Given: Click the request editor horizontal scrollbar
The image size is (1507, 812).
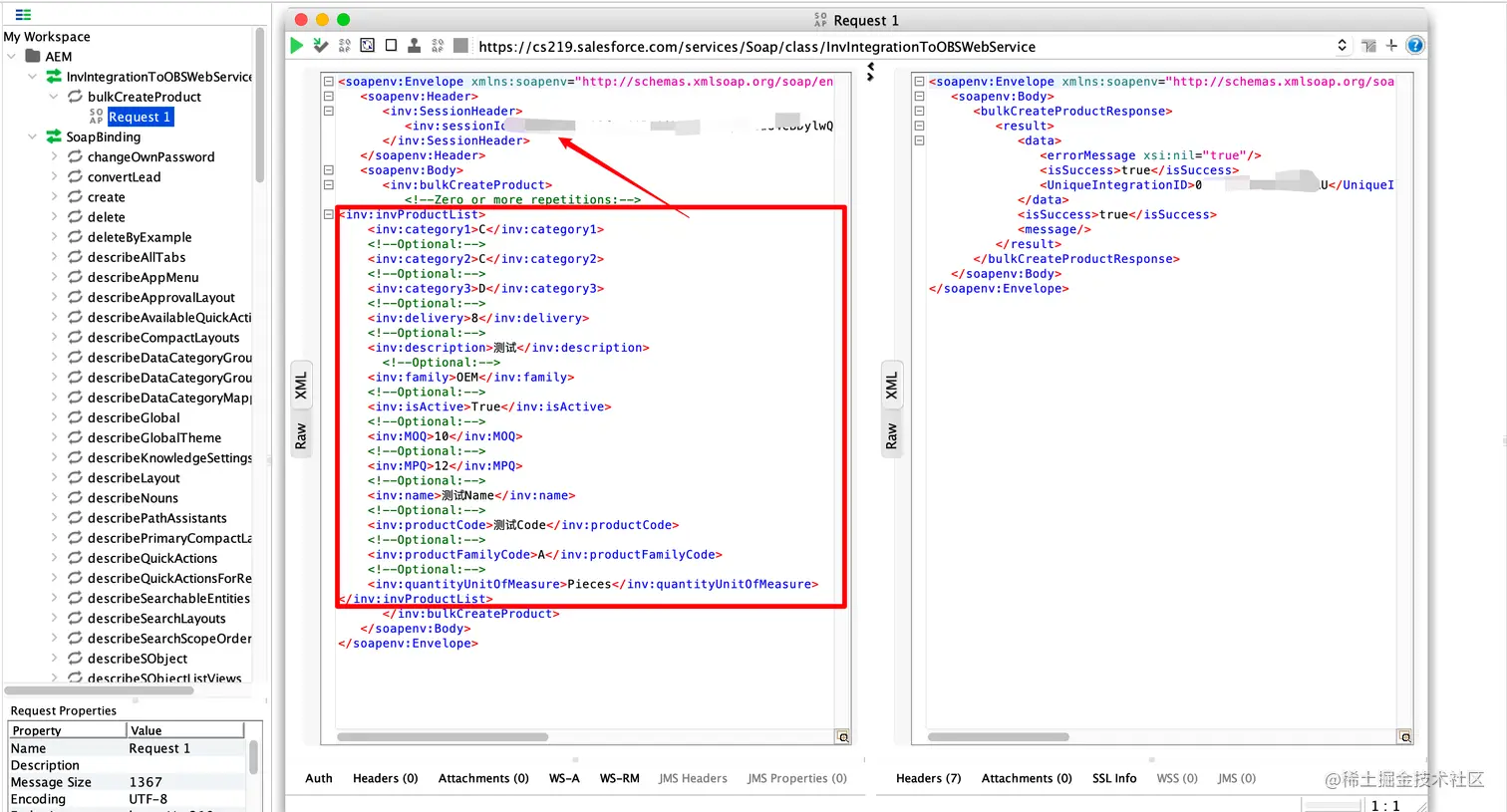Looking at the screenshot, I should pos(443,737).
